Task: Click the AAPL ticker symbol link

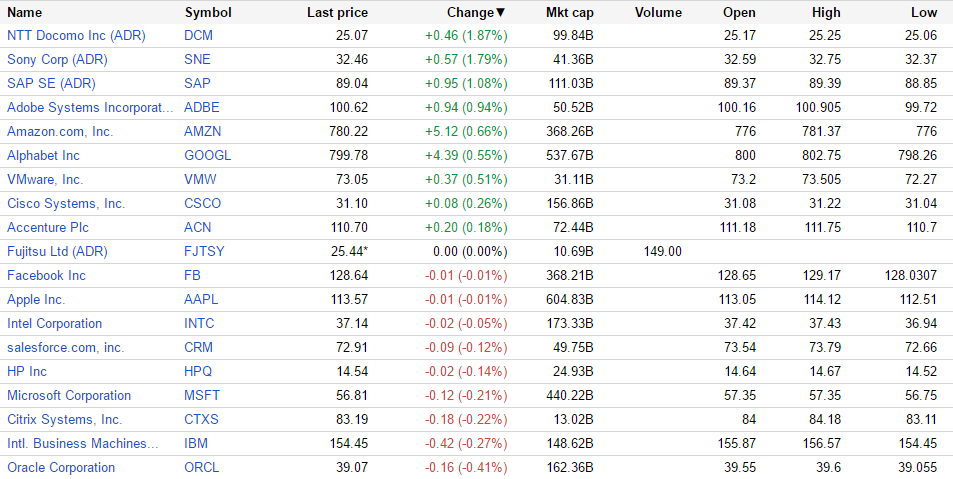Action: [201, 299]
